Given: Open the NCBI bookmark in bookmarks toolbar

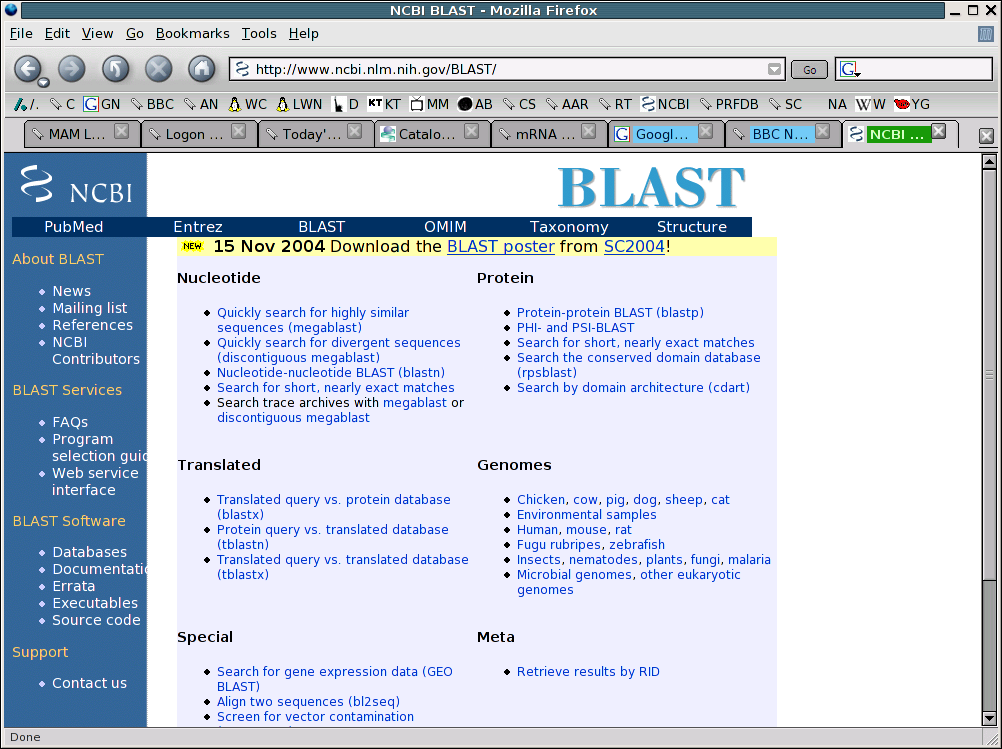Looking at the screenshot, I should click(x=666, y=104).
